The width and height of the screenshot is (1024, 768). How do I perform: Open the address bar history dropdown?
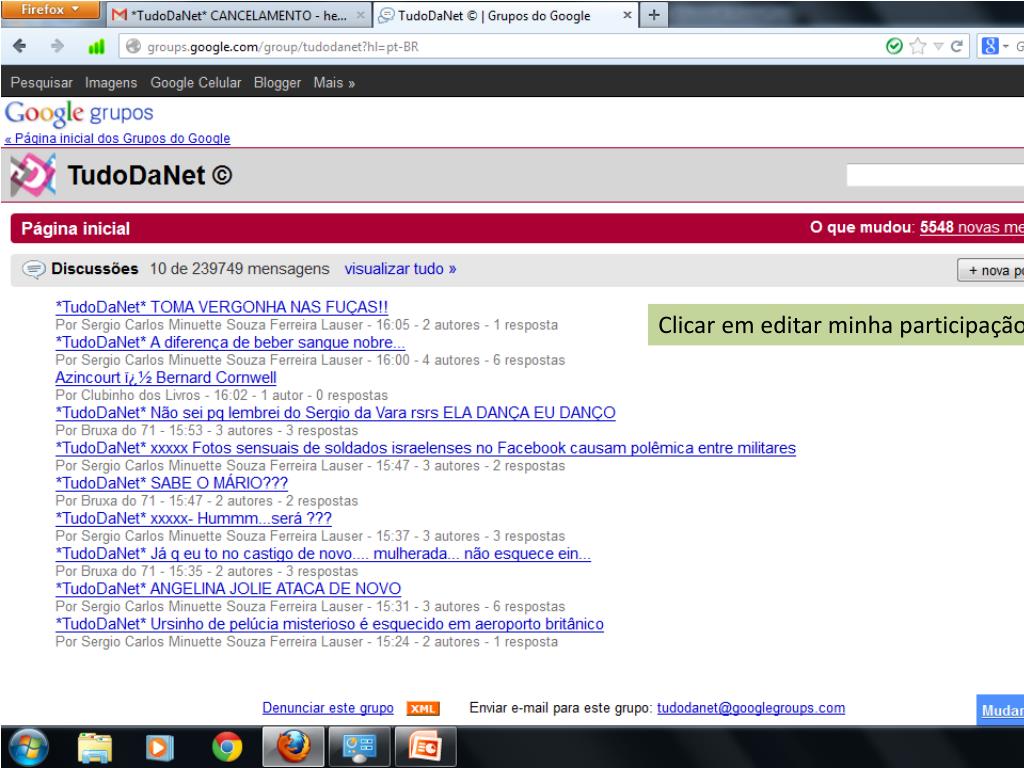point(938,46)
